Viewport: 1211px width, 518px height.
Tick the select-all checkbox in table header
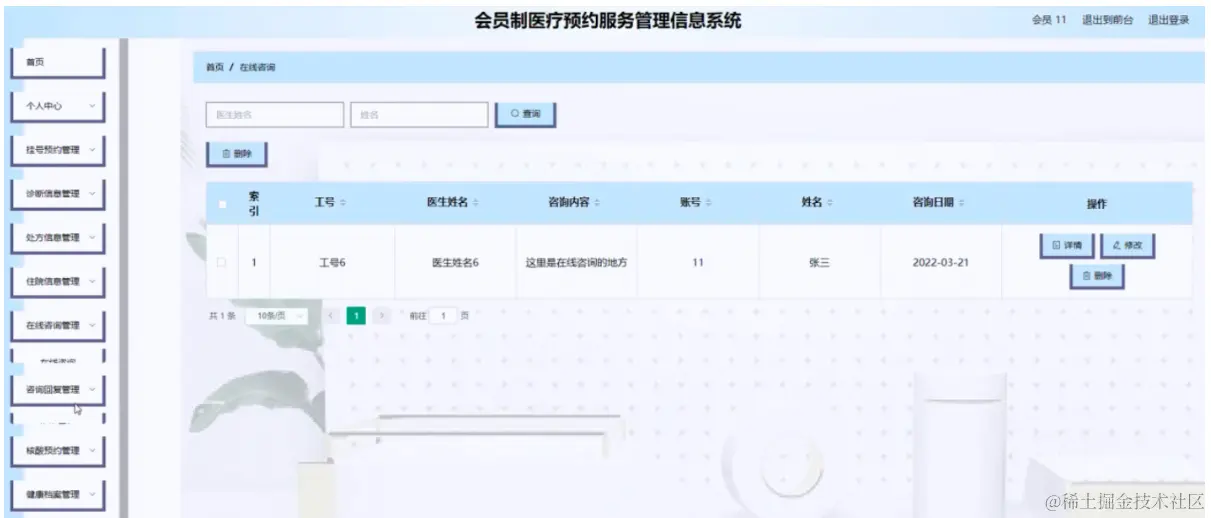point(222,204)
